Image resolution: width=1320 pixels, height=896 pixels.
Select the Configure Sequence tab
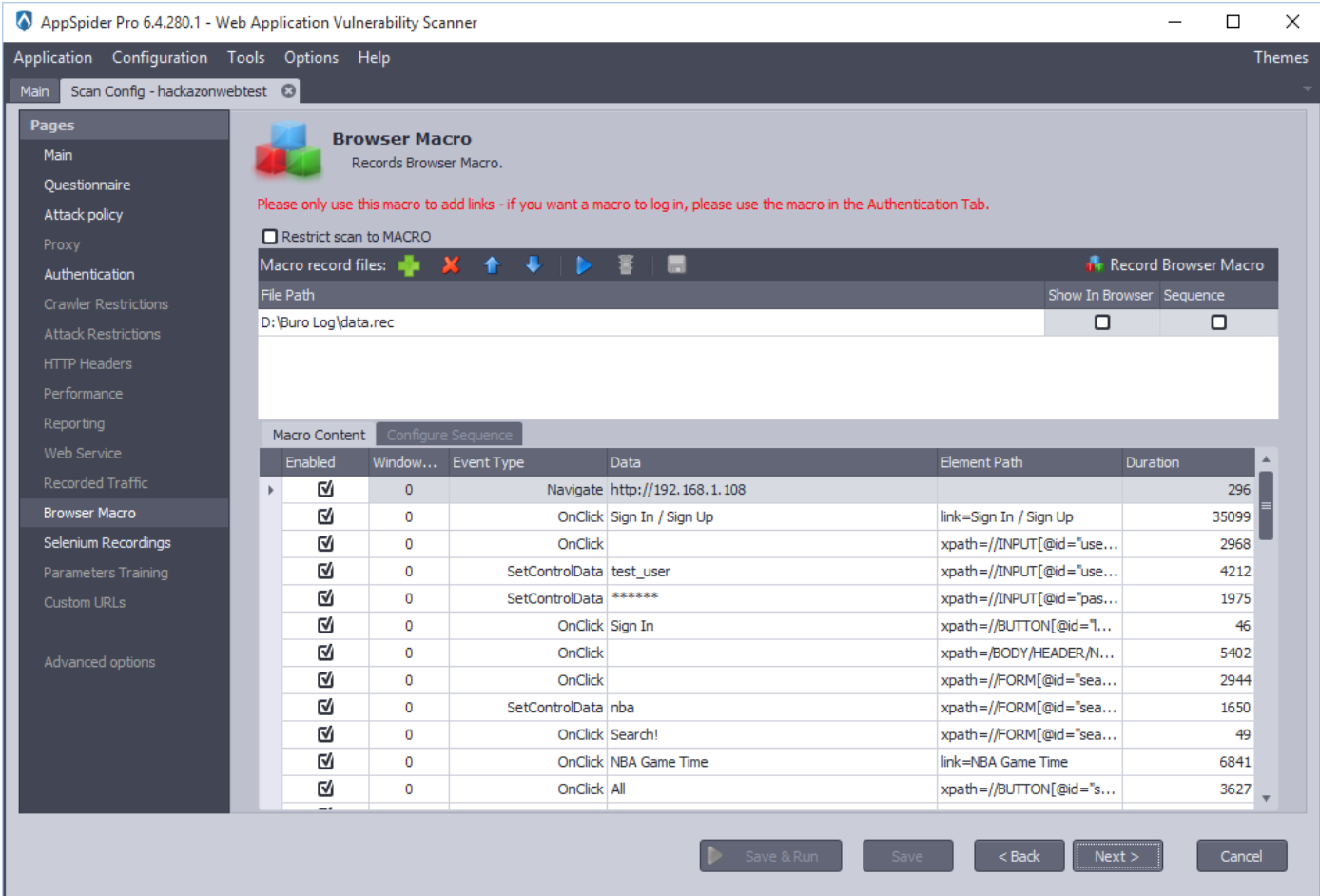(x=449, y=435)
